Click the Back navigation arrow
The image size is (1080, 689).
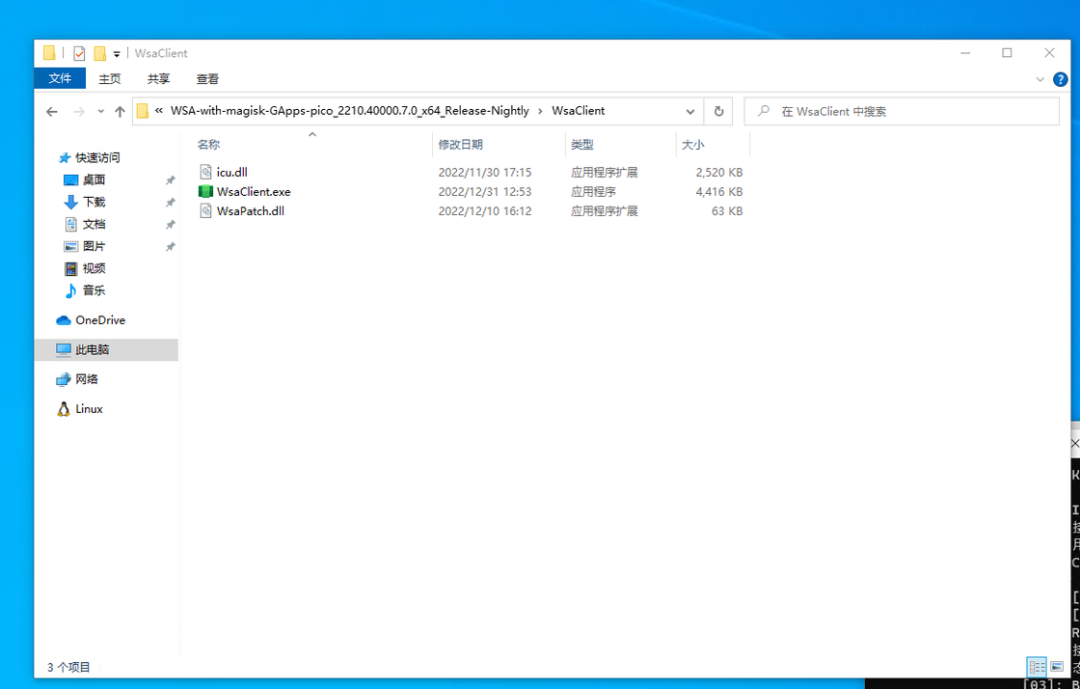tap(52, 111)
